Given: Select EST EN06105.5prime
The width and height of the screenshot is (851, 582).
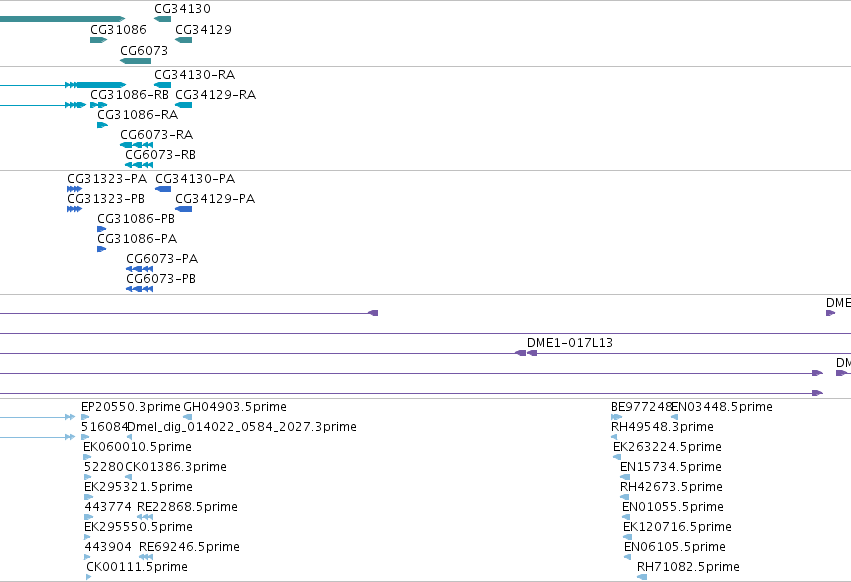Looking at the screenshot, I should tap(627, 557).
